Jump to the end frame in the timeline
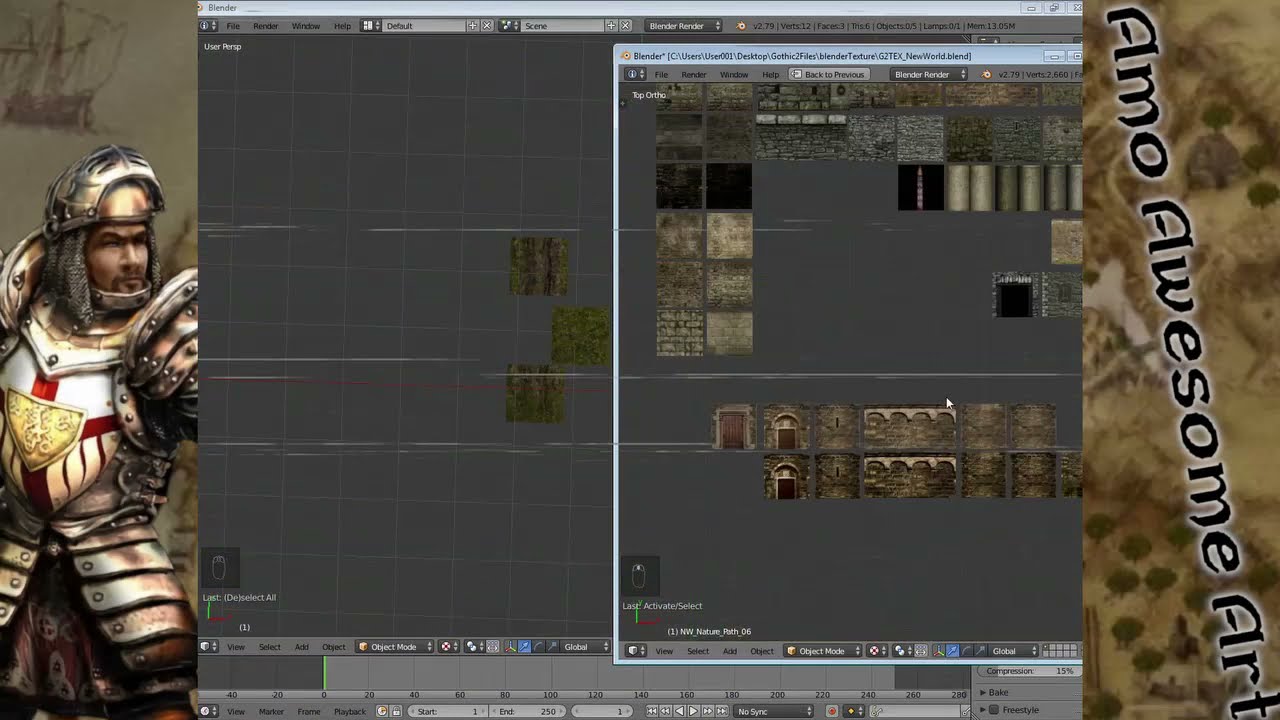The height and width of the screenshot is (720, 1280). (x=722, y=712)
